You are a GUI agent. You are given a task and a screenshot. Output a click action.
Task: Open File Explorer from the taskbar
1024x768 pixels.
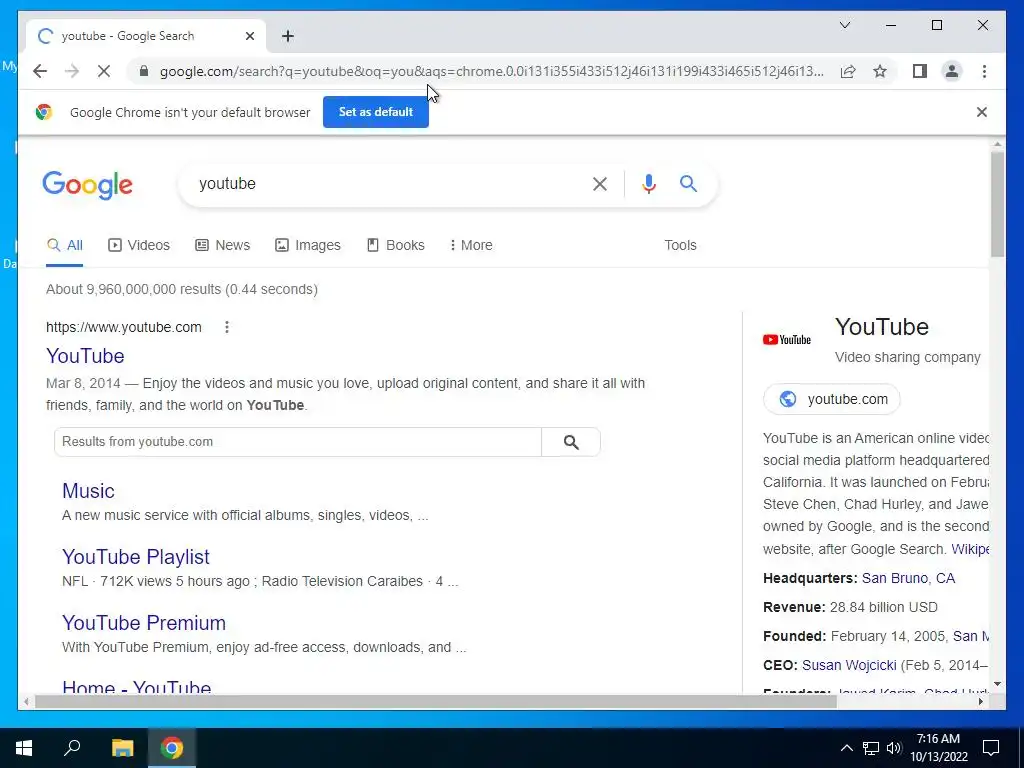(122, 748)
